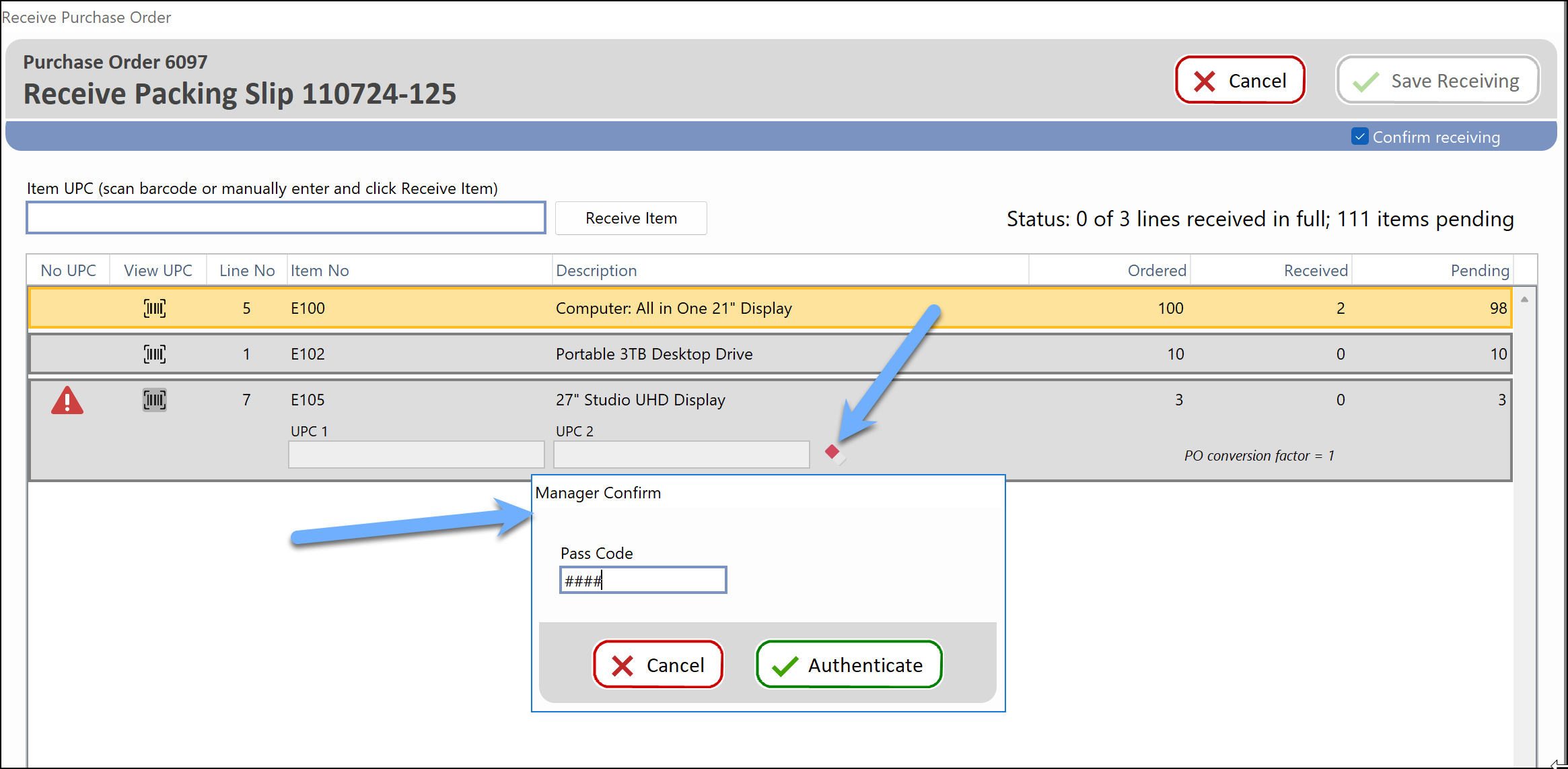Cancel receiving the packing slip at top
The width and height of the screenshot is (1568, 769).
click(1240, 80)
